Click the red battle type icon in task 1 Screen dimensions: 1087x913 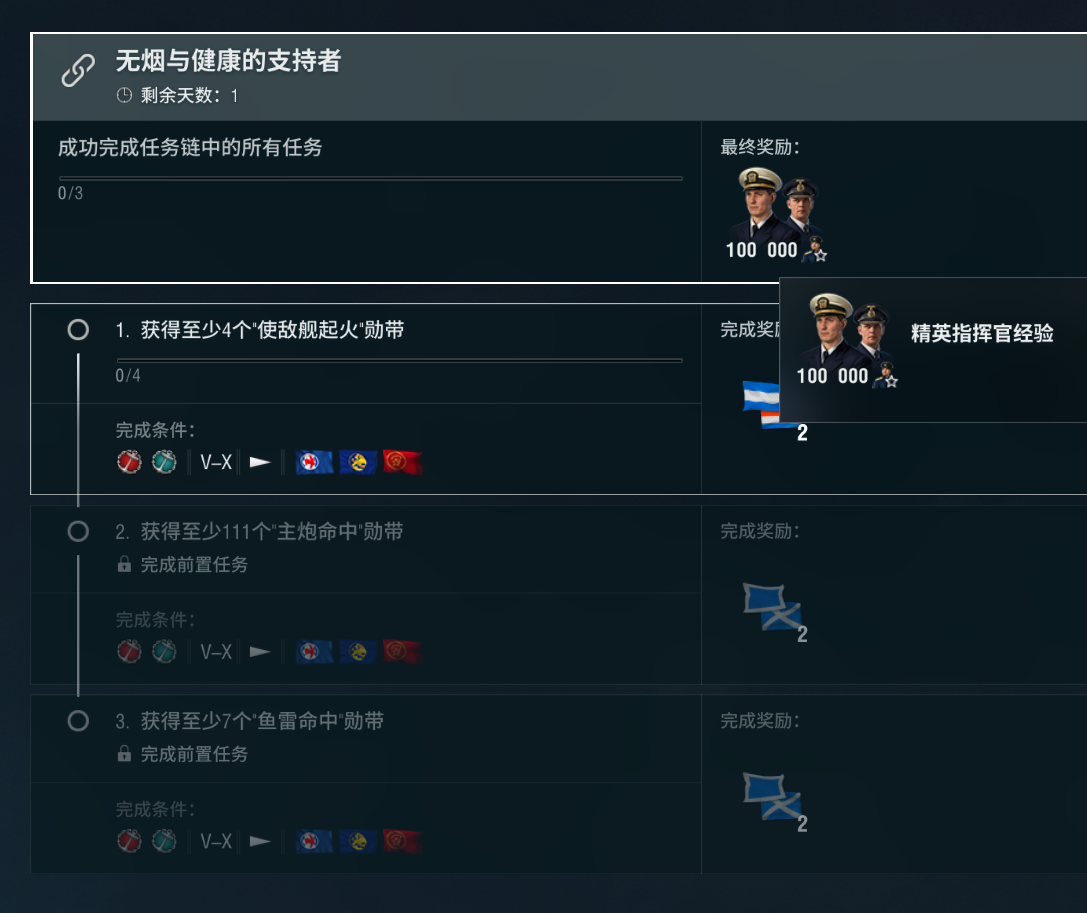[x=129, y=462]
